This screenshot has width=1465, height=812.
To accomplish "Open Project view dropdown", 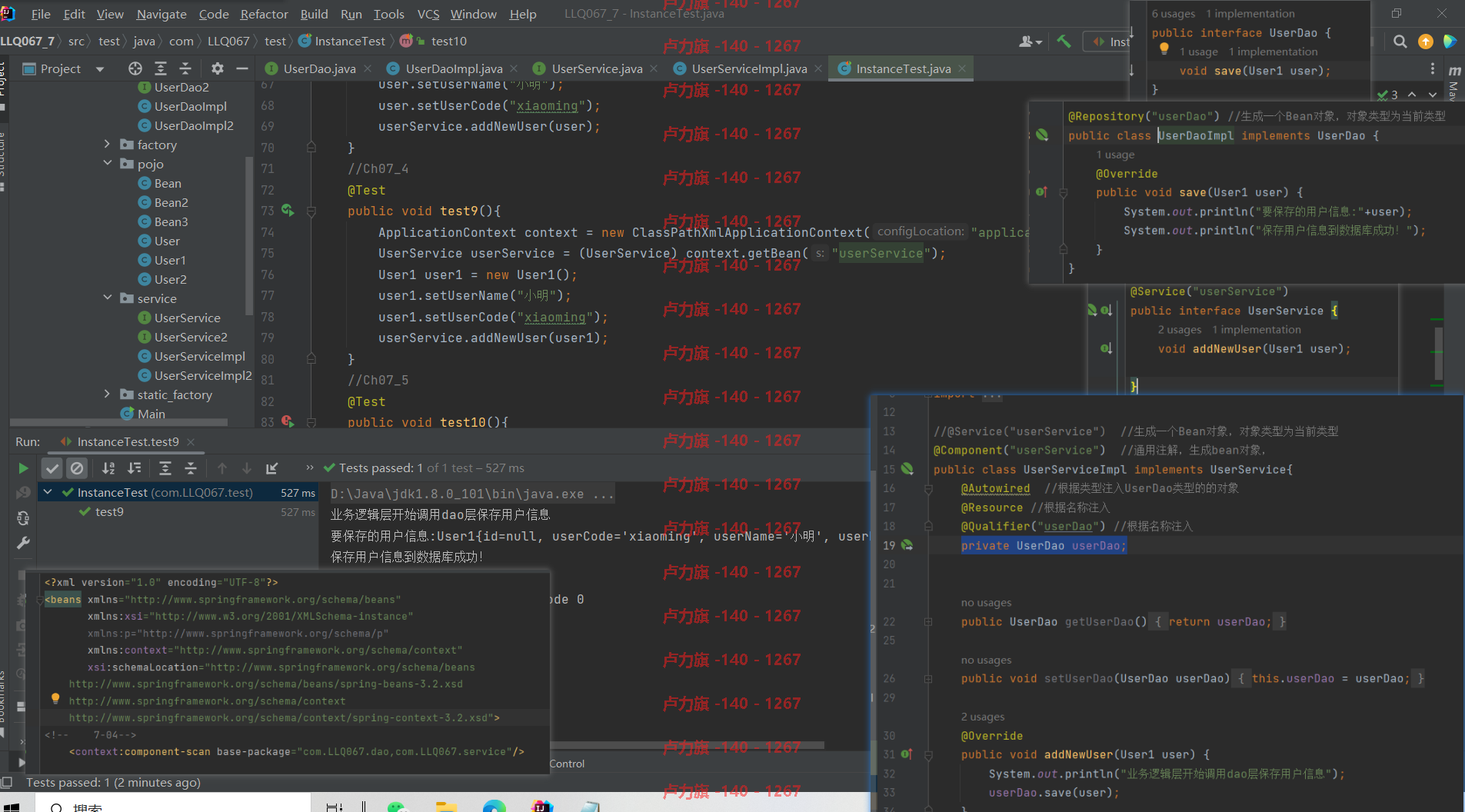I will click(x=100, y=69).
